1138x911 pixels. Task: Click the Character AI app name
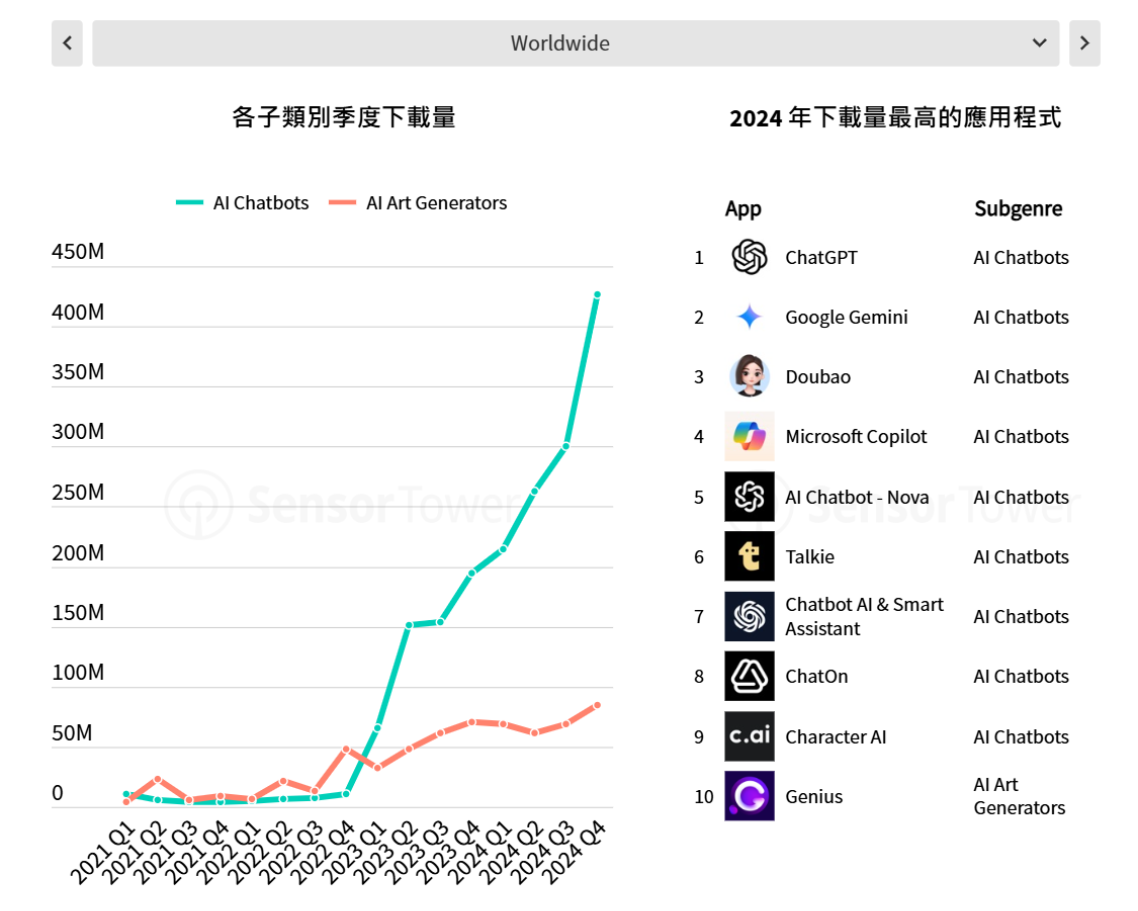pyautogui.click(x=835, y=737)
